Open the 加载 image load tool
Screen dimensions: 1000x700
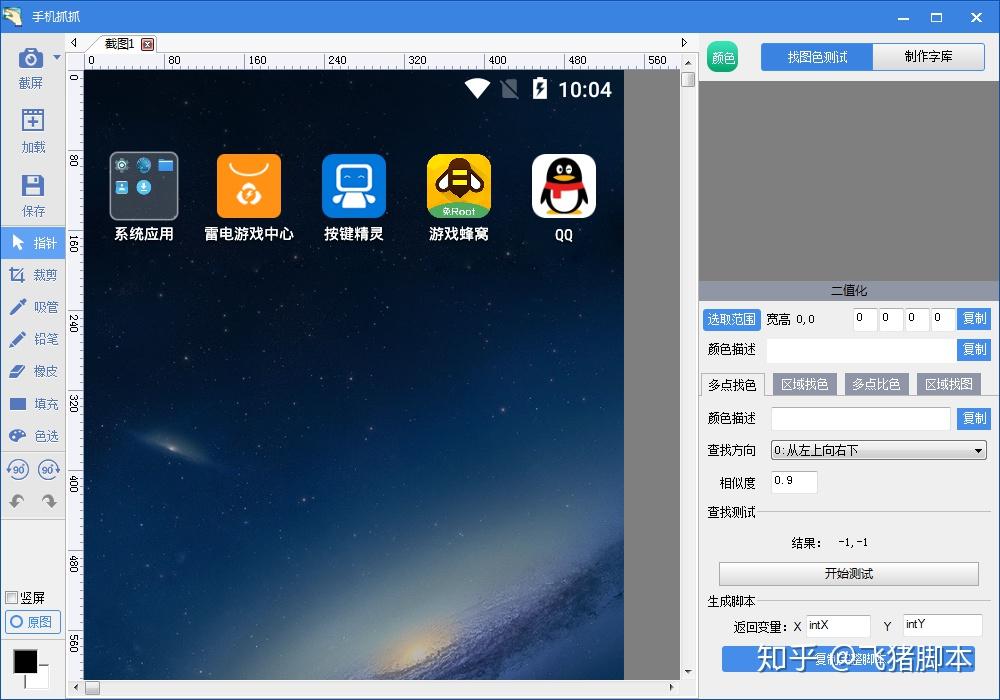click(33, 128)
